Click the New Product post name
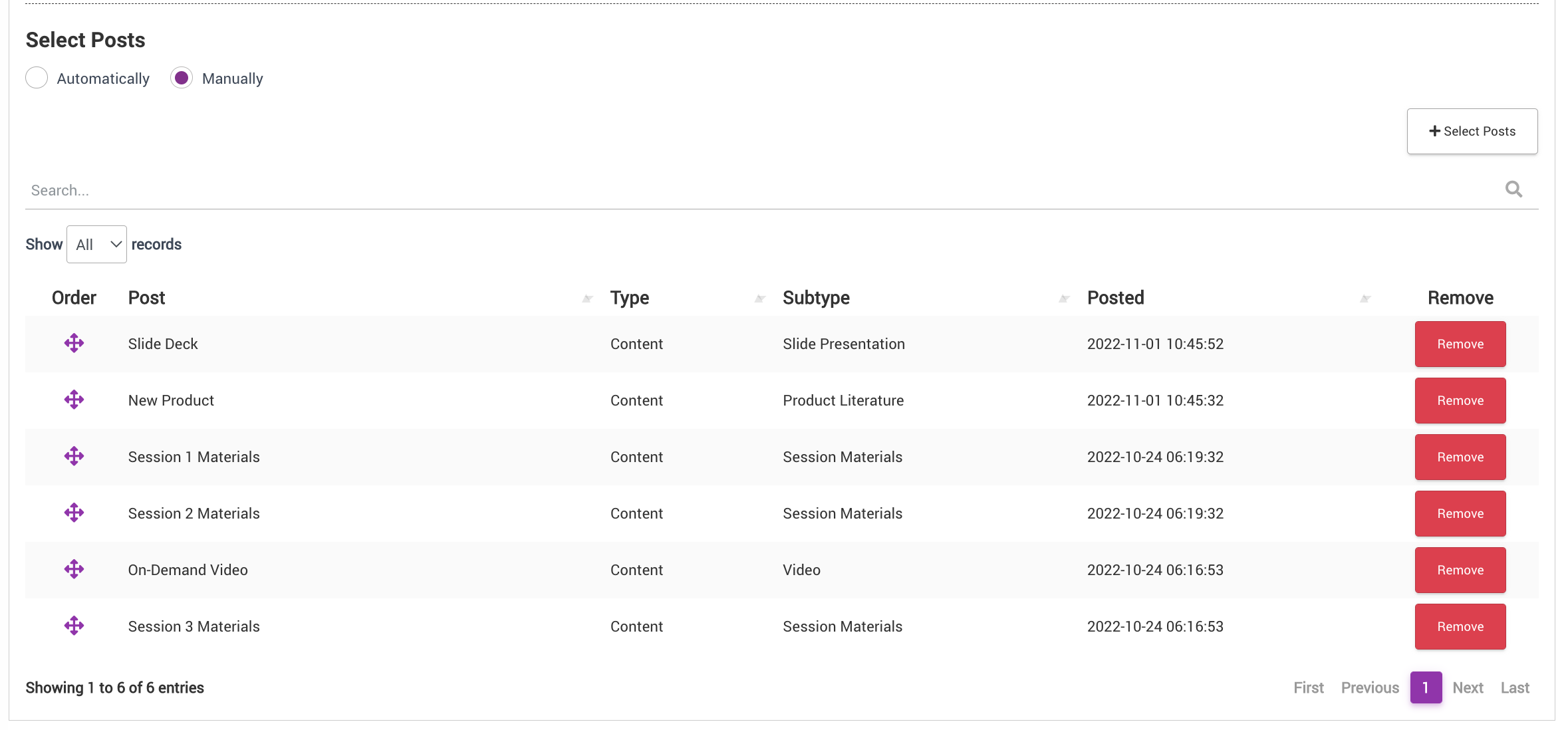 [171, 400]
